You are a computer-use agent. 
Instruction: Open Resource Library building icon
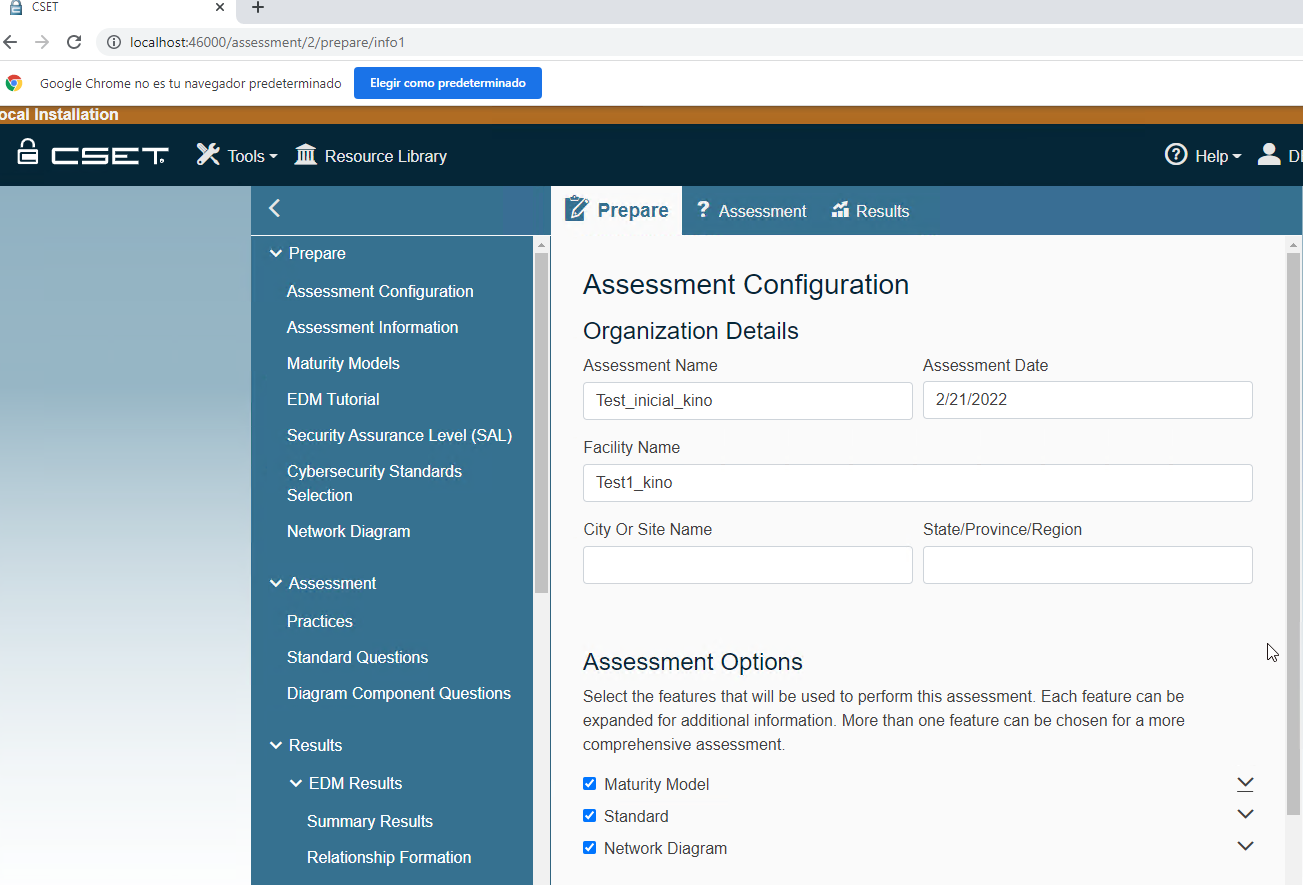[x=306, y=155]
